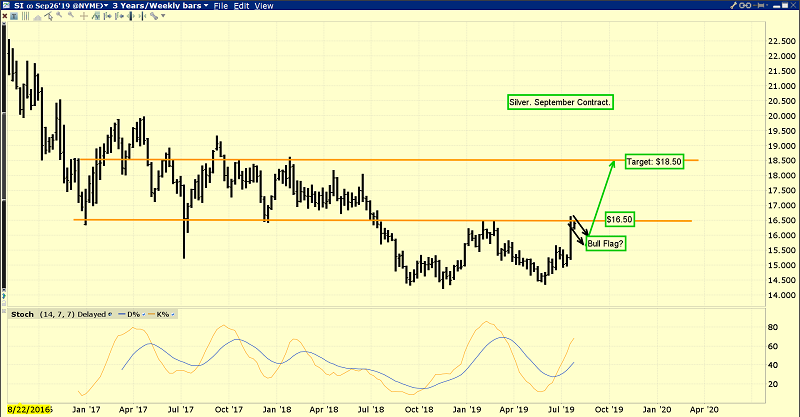Expand the small arrow beside the pin icon

pyautogui.click(x=767, y=5)
